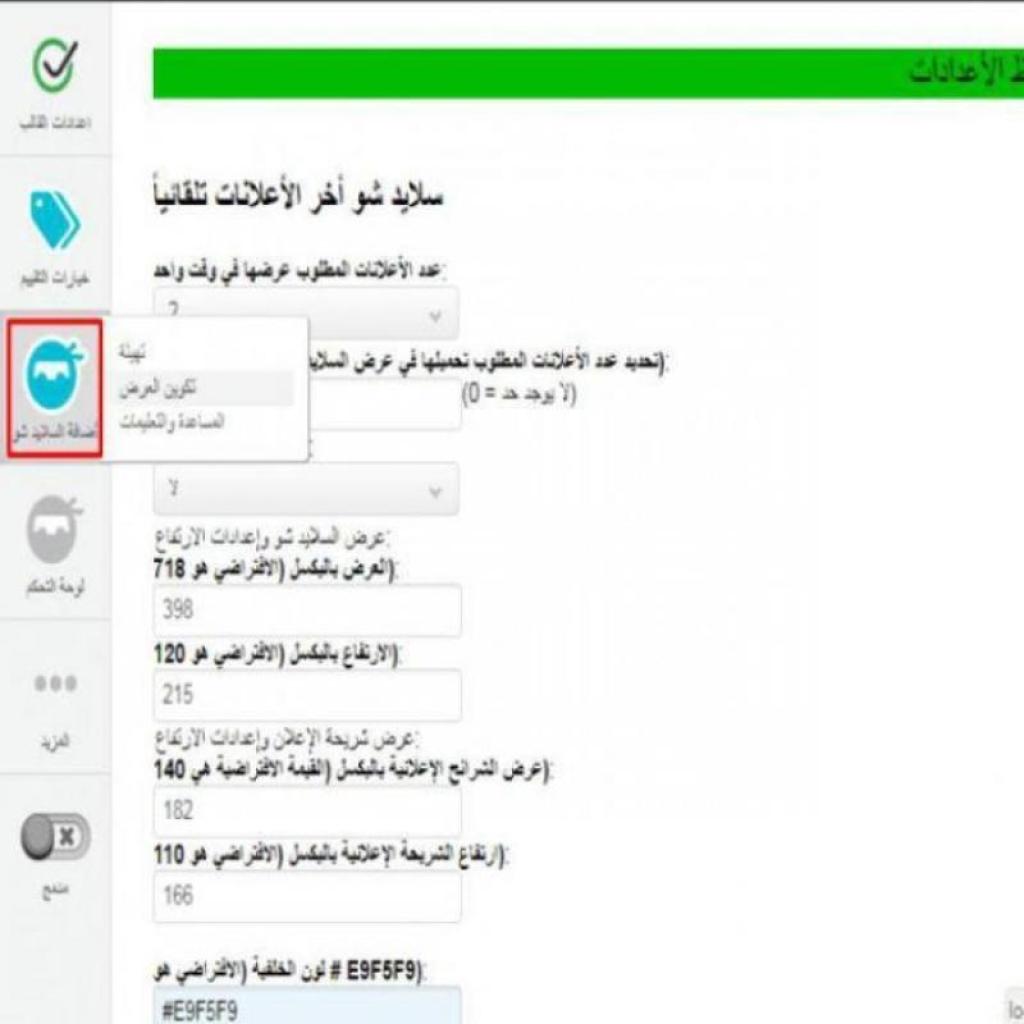Select the slide height field showing 166
The height and width of the screenshot is (1024, 1024).
tap(307, 896)
